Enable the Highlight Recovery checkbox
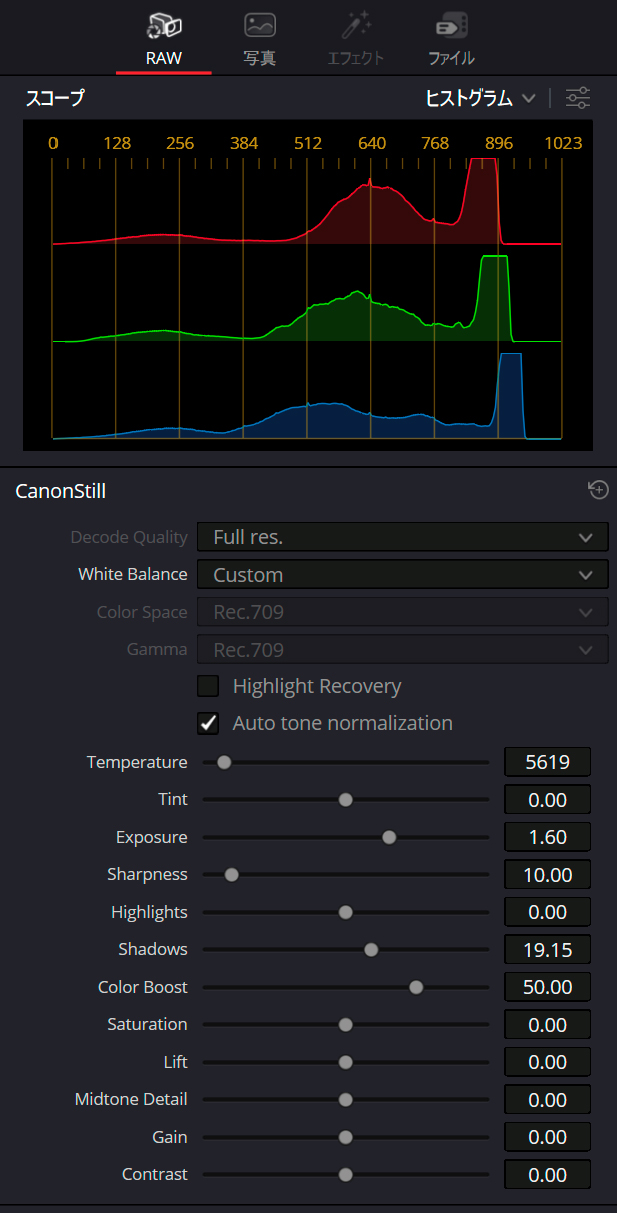The image size is (617, 1213). point(208,686)
